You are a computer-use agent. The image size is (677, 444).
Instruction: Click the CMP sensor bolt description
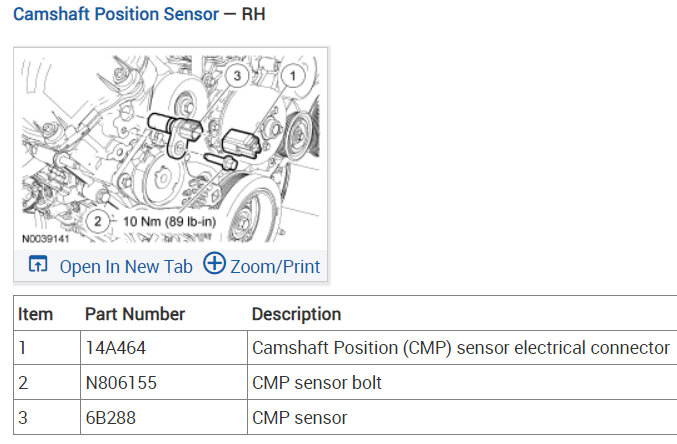317,383
